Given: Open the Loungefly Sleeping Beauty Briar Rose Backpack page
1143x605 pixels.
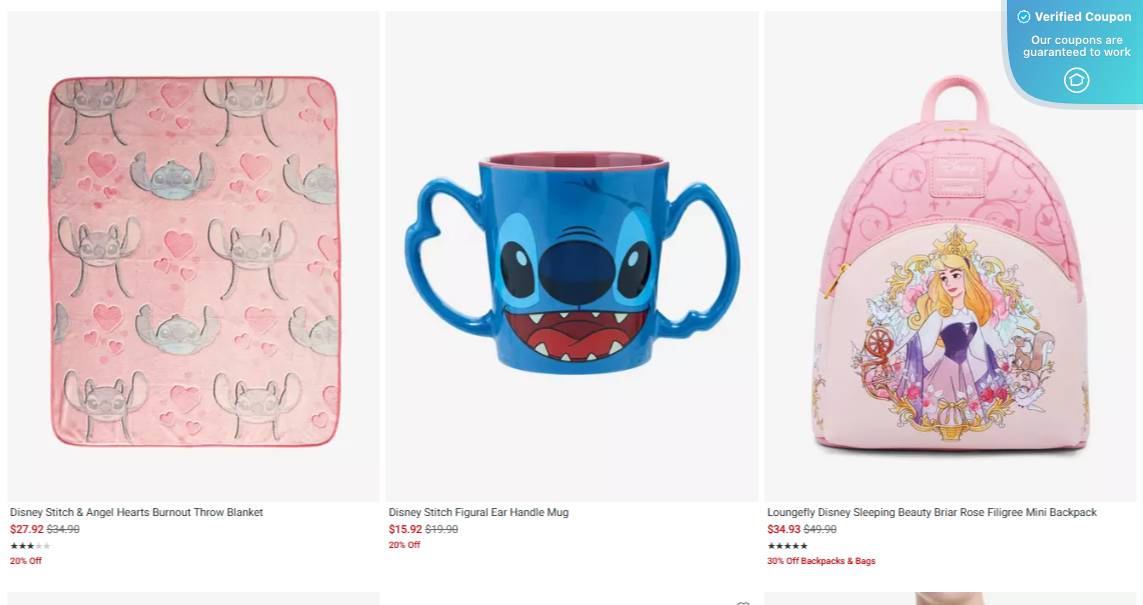Looking at the screenshot, I should [x=934, y=512].
